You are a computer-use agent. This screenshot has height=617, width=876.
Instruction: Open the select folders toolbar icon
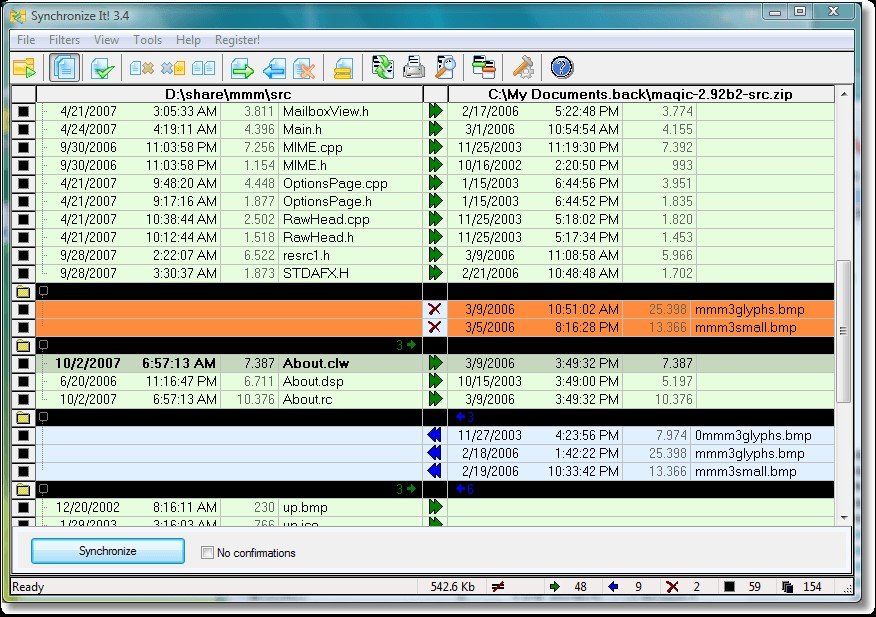pyautogui.click(x=24, y=68)
